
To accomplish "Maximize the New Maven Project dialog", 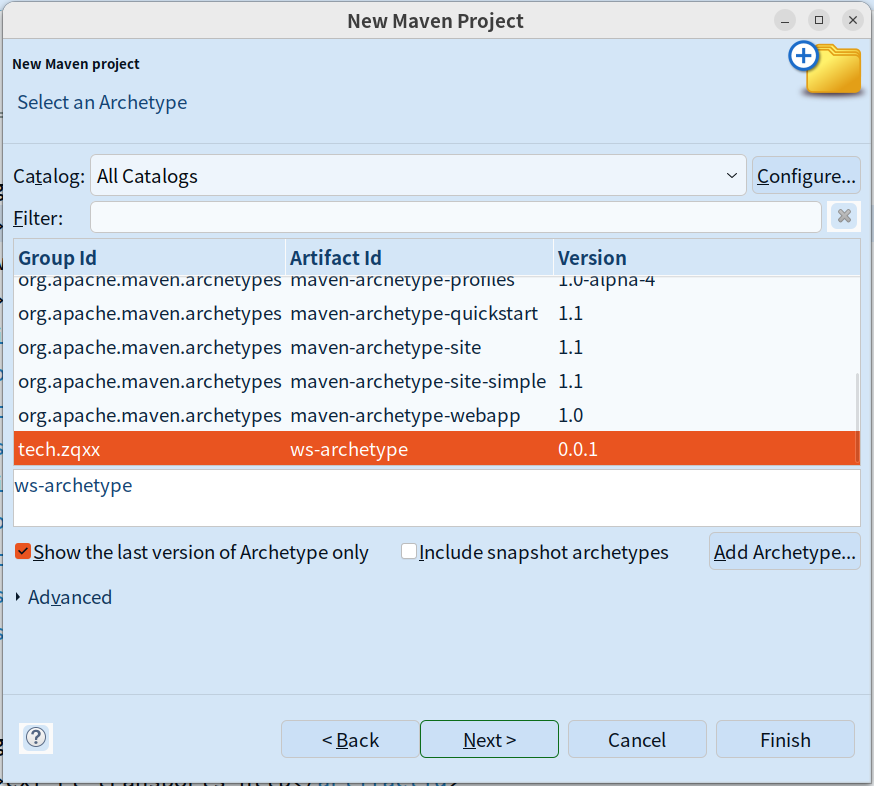I will (x=819, y=20).
